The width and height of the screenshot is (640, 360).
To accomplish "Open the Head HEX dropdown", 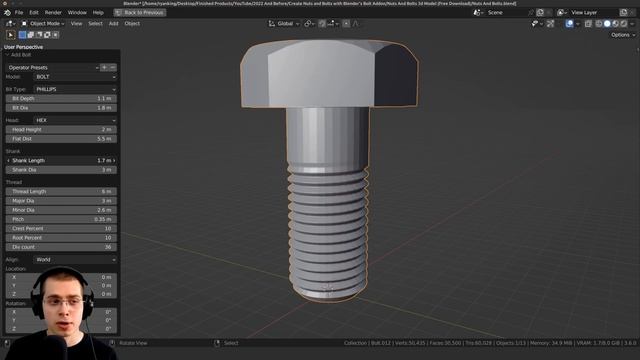I will (x=75, y=120).
